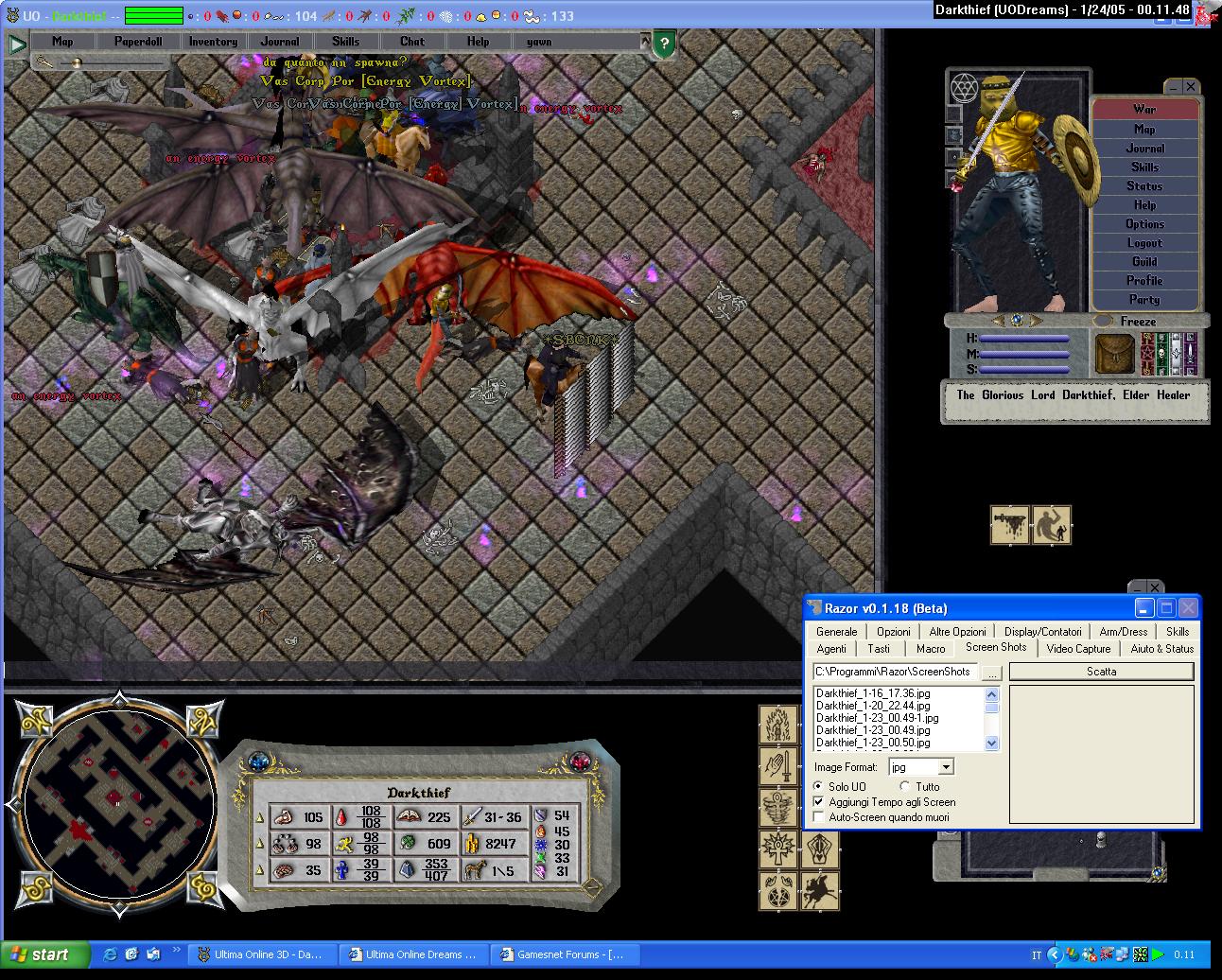Click the gold pile icon beside 8247
The width and height of the screenshot is (1222, 980).
coord(471,843)
